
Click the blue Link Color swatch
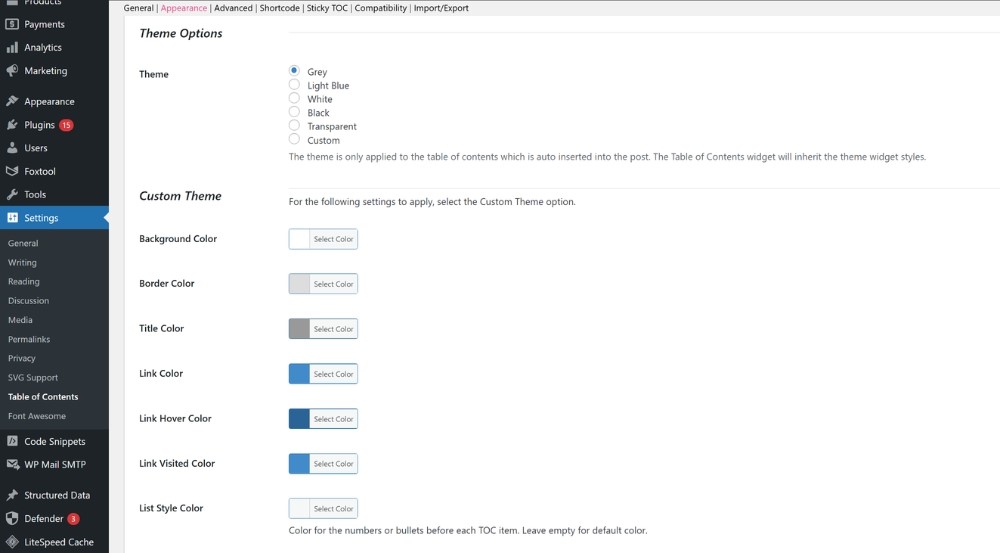(299, 374)
